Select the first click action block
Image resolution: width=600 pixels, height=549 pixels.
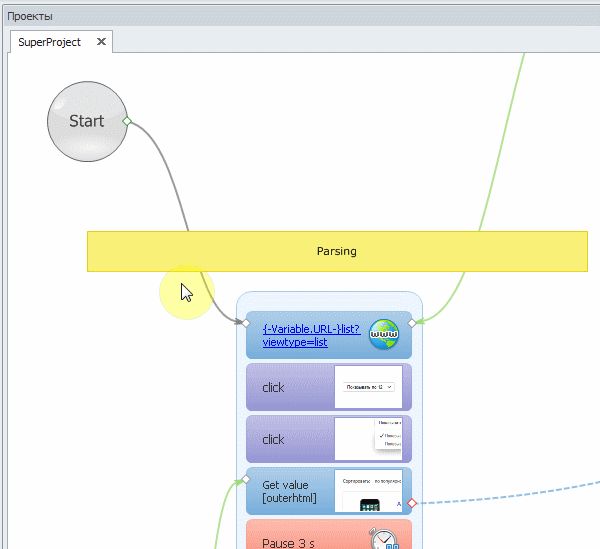tap(329, 387)
